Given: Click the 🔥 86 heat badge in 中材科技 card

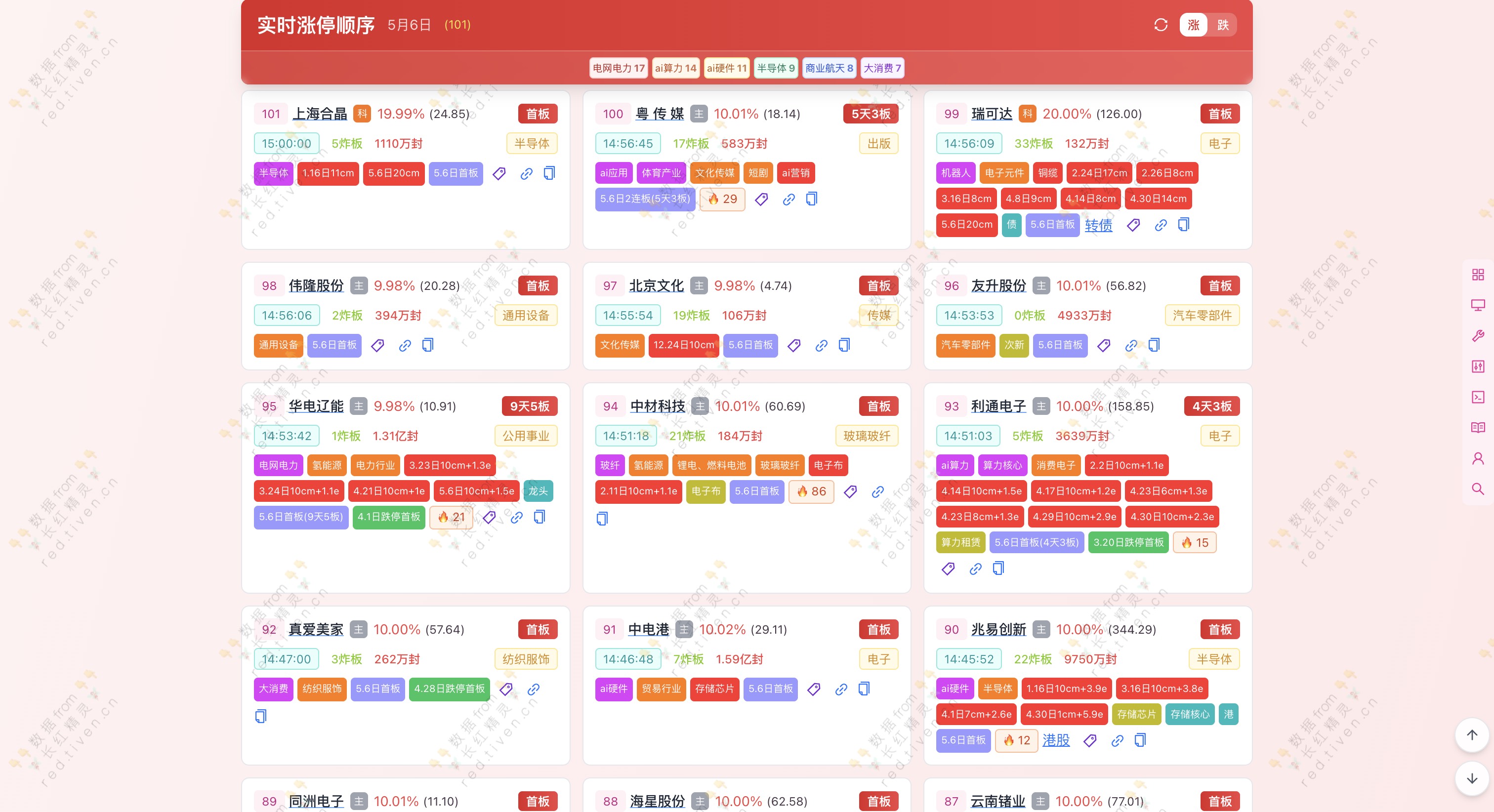Looking at the screenshot, I should click(811, 491).
